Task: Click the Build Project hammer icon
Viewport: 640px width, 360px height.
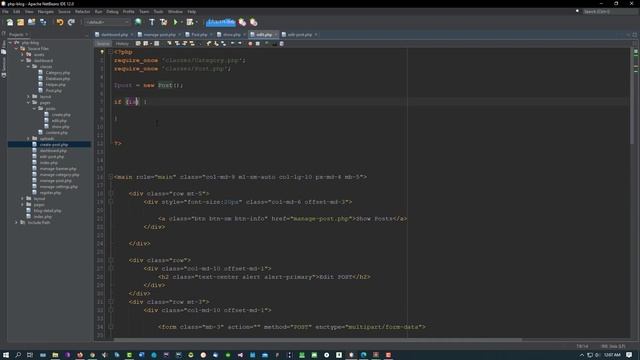Action: point(152,22)
